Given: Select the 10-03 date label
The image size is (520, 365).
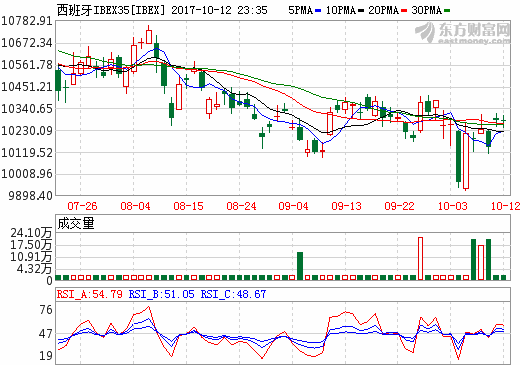Looking at the screenshot, I should coord(452,206).
